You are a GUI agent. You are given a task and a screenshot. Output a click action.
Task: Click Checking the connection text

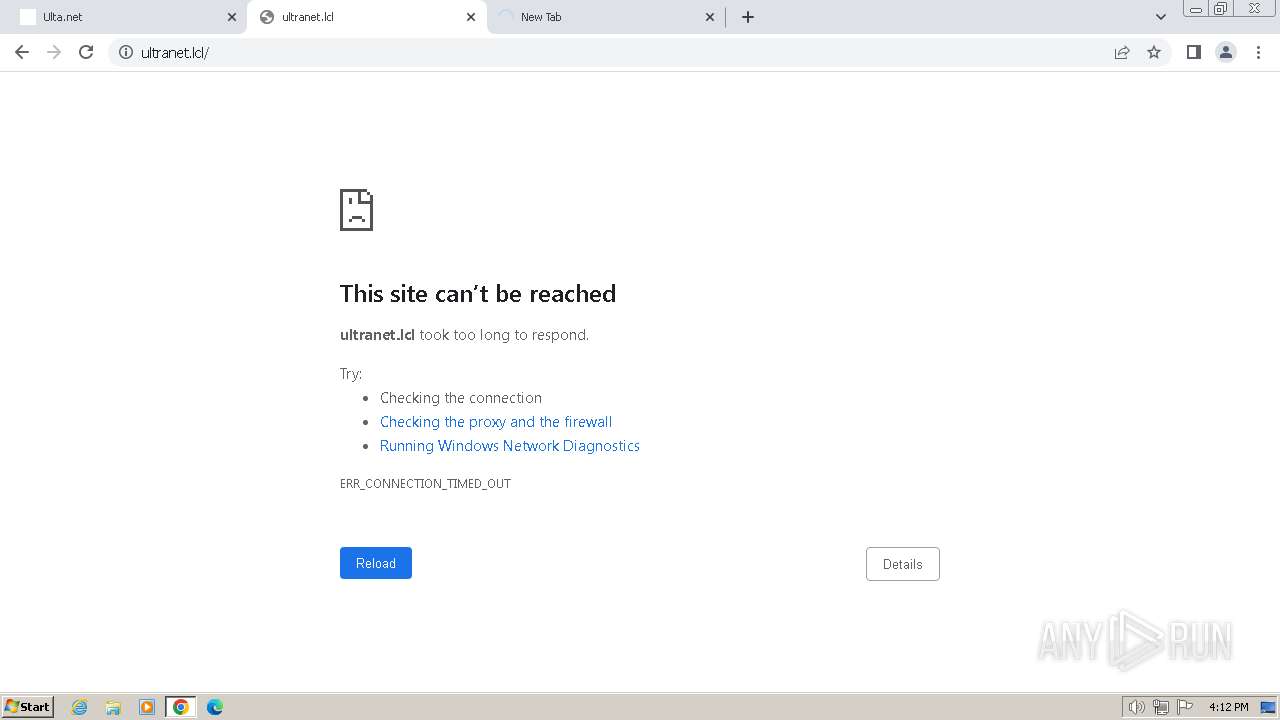point(461,398)
